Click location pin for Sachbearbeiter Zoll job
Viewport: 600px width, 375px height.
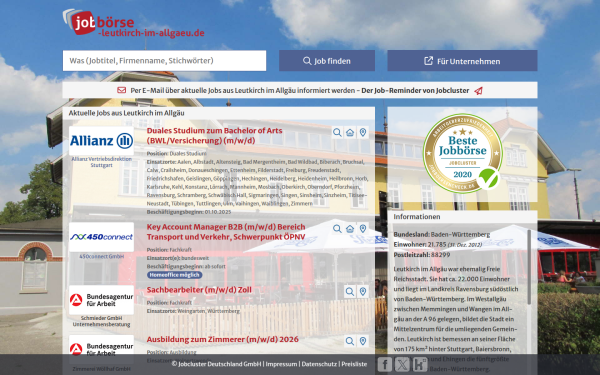tap(363, 292)
